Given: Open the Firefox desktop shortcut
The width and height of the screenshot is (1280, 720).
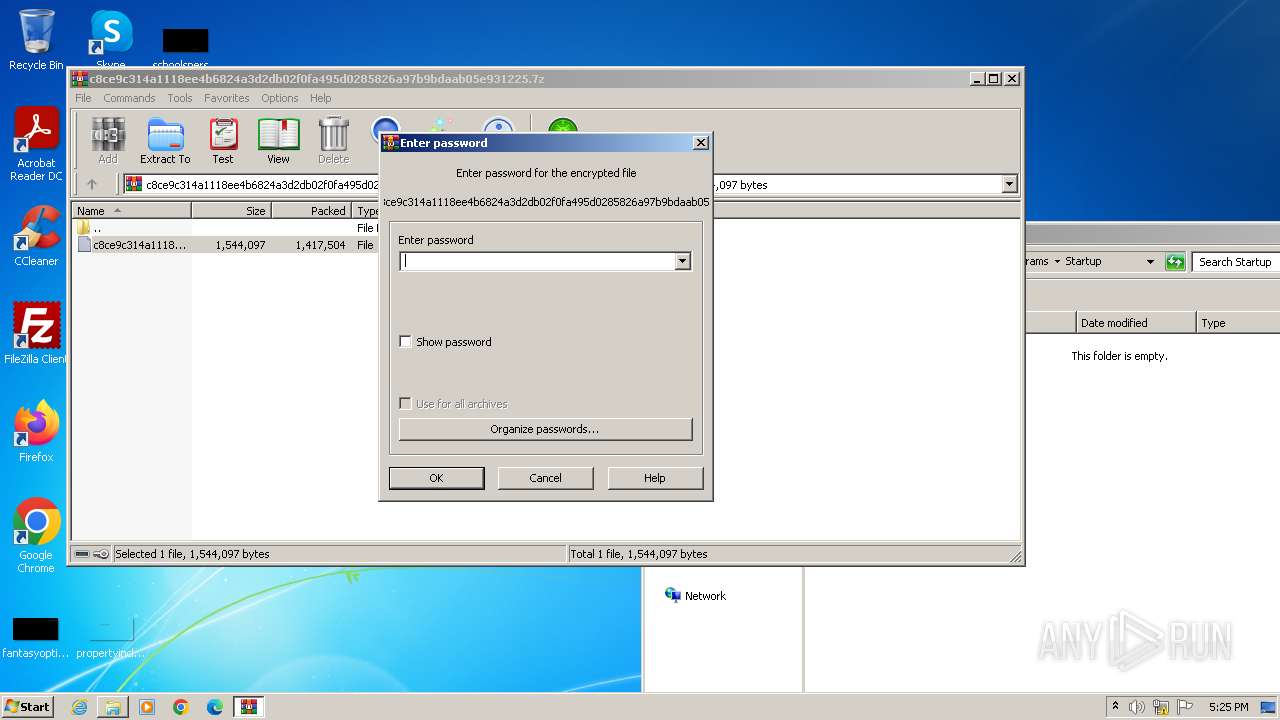Looking at the screenshot, I should pos(36,432).
